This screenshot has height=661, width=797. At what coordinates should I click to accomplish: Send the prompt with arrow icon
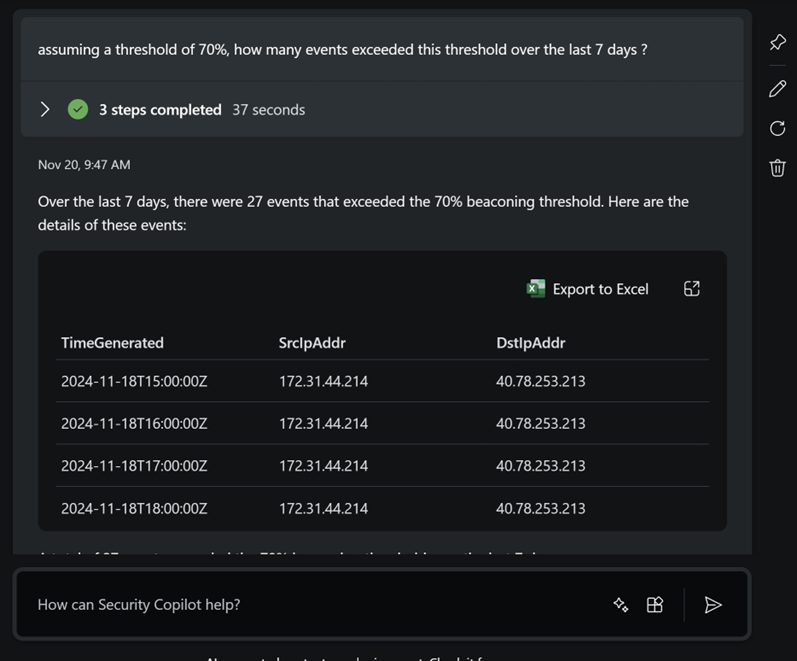click(x=713, y=604)
